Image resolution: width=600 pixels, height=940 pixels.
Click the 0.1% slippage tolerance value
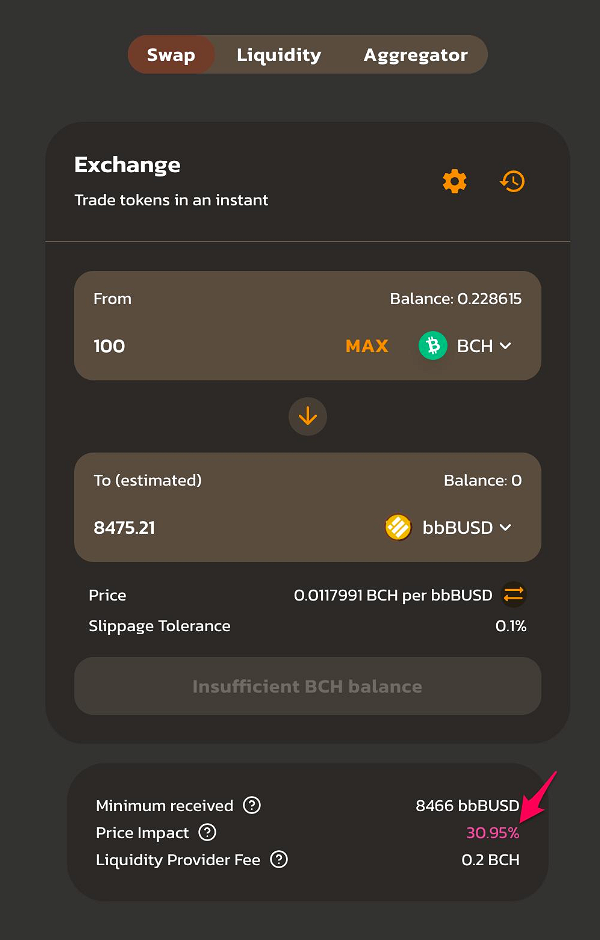coord(511,626)
